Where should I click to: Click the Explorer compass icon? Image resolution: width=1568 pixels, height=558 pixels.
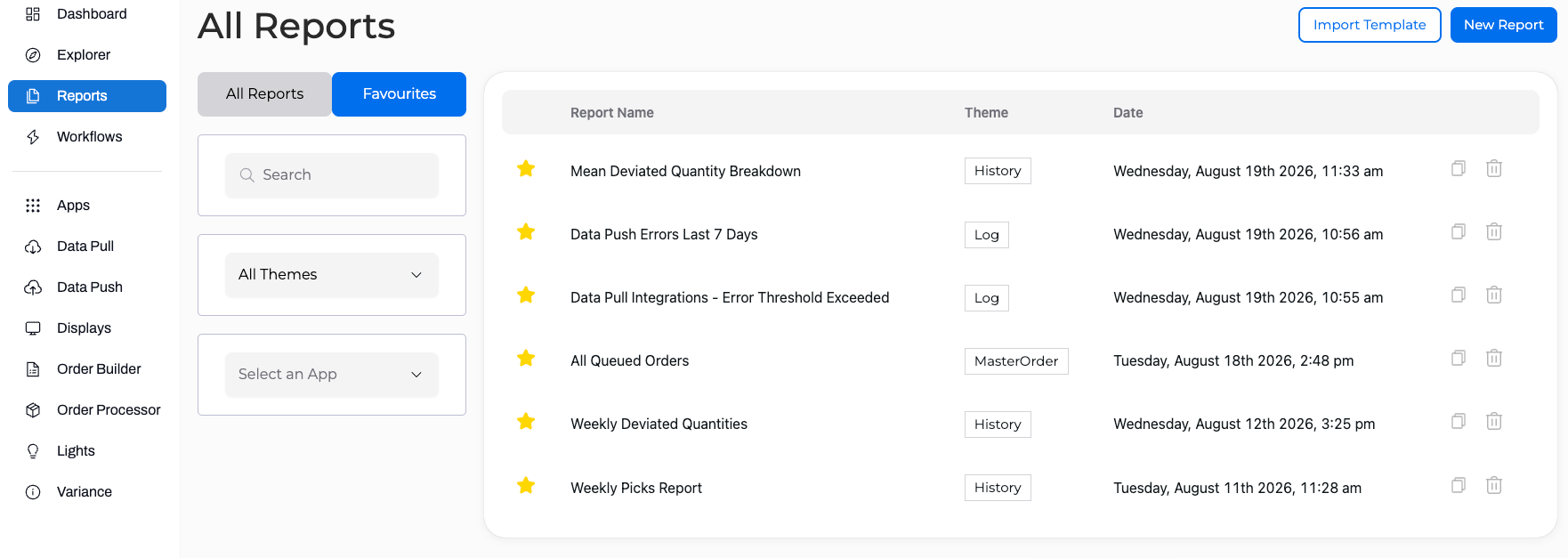(33, 55)
